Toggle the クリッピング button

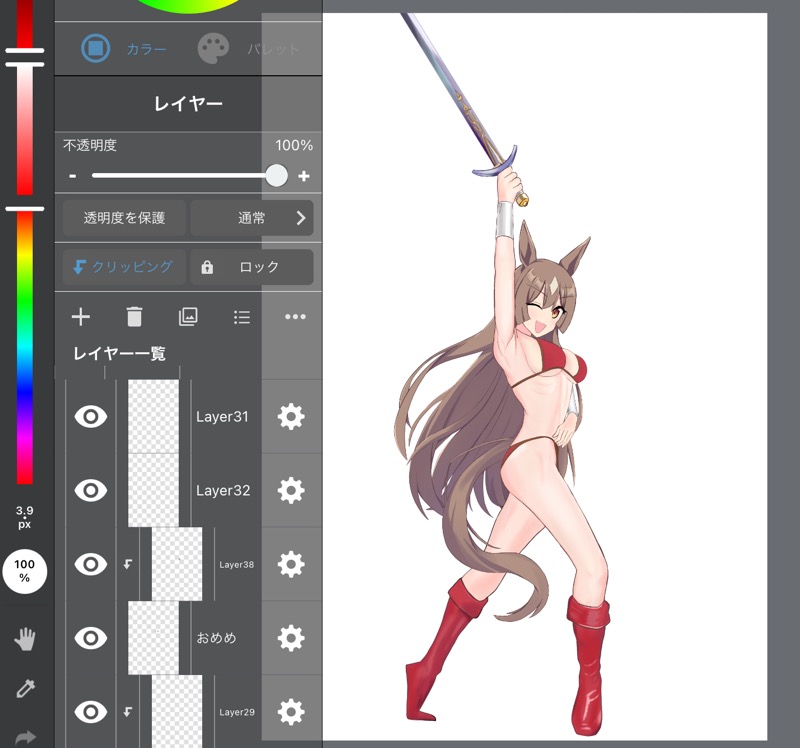(123, 267)
